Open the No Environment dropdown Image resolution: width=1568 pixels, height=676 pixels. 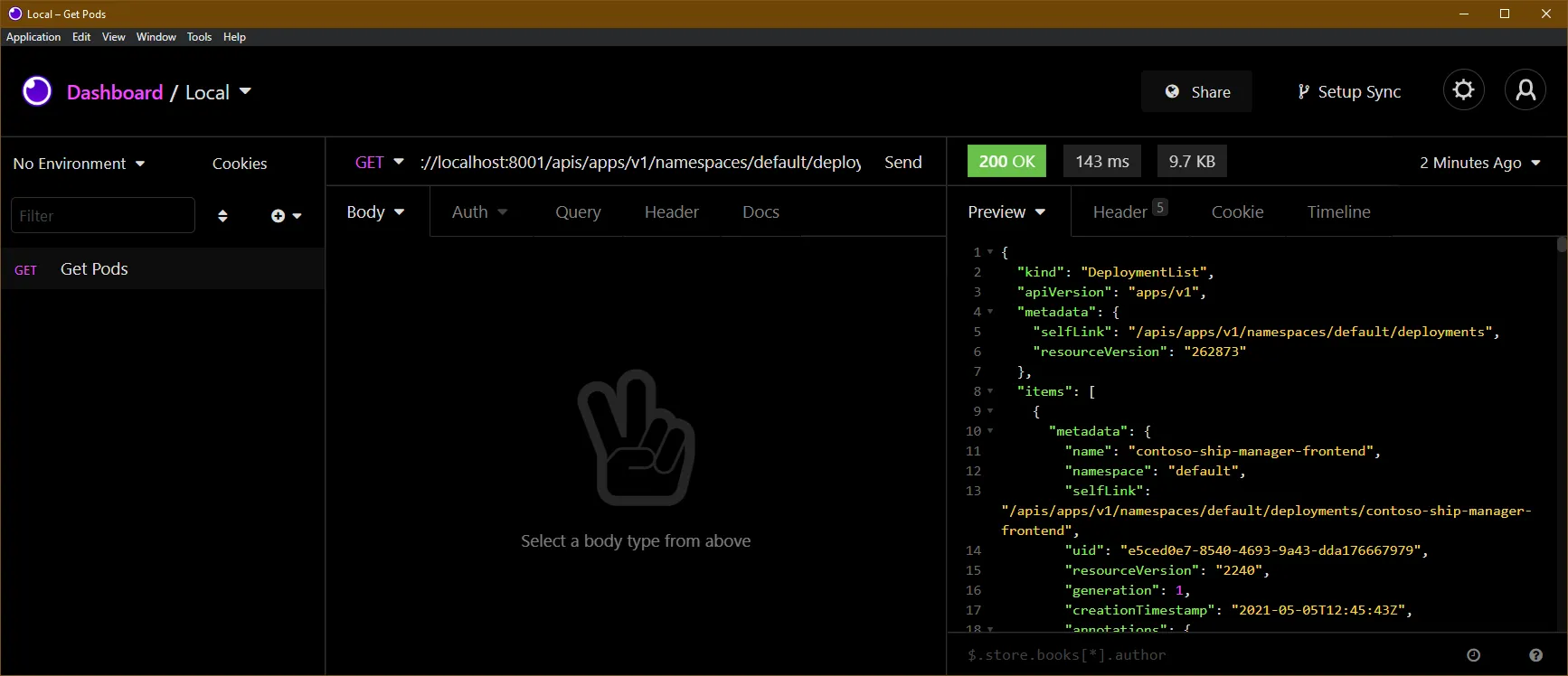pos(79,164)
